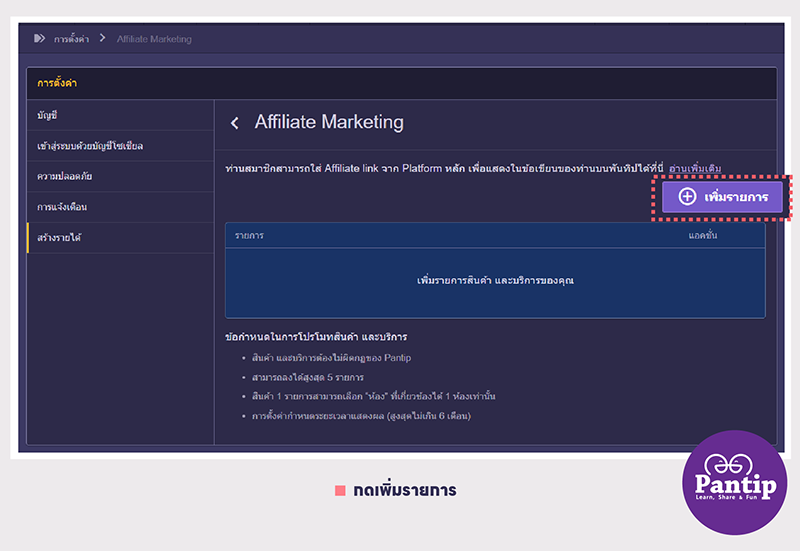The width and height of the screenshot is (800, 551).
Task: Click the เพิ่มรายการ button
Action: [722, 196]
